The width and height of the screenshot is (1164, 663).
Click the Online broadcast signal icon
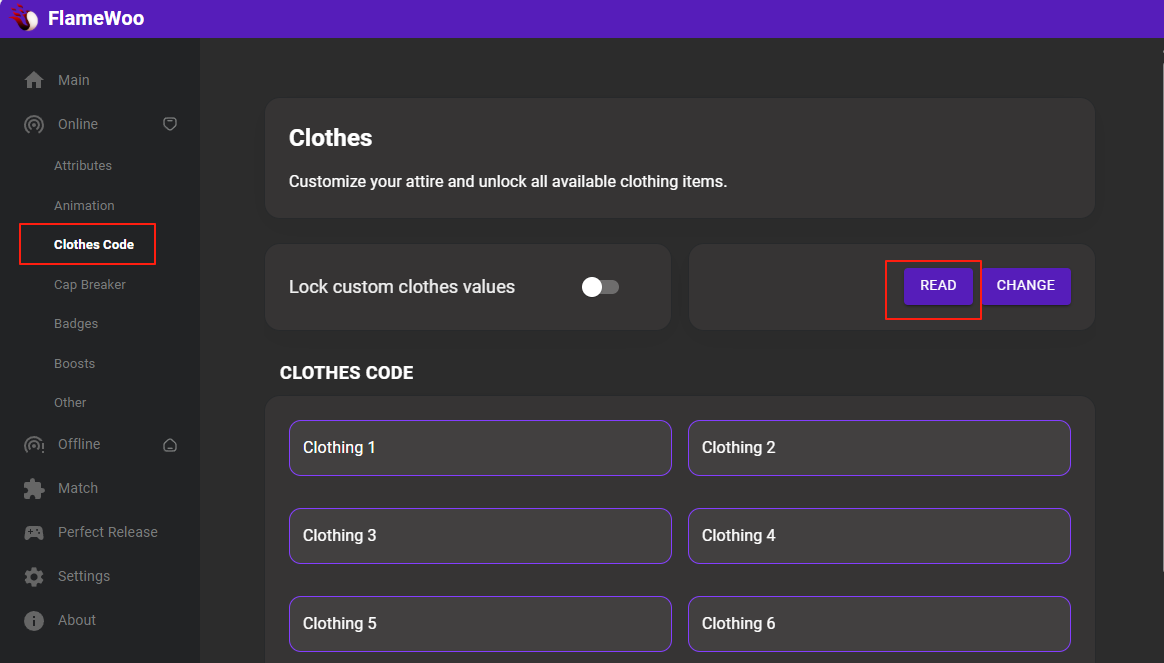(x=33, y=124)
